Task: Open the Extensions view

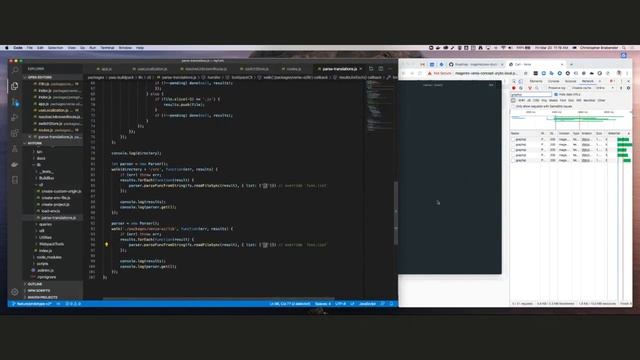Action: pyautogui.click(x=15, y=133)
